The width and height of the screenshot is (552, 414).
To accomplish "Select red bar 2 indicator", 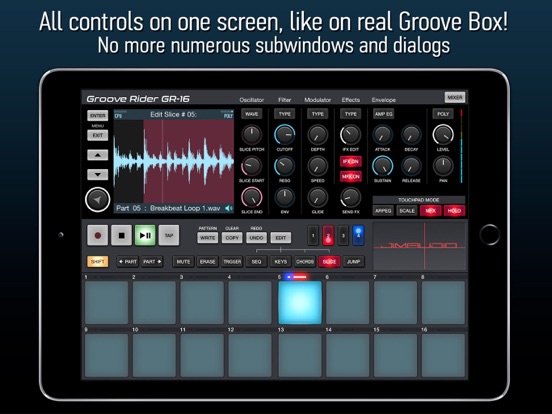I will click(328, 236).
